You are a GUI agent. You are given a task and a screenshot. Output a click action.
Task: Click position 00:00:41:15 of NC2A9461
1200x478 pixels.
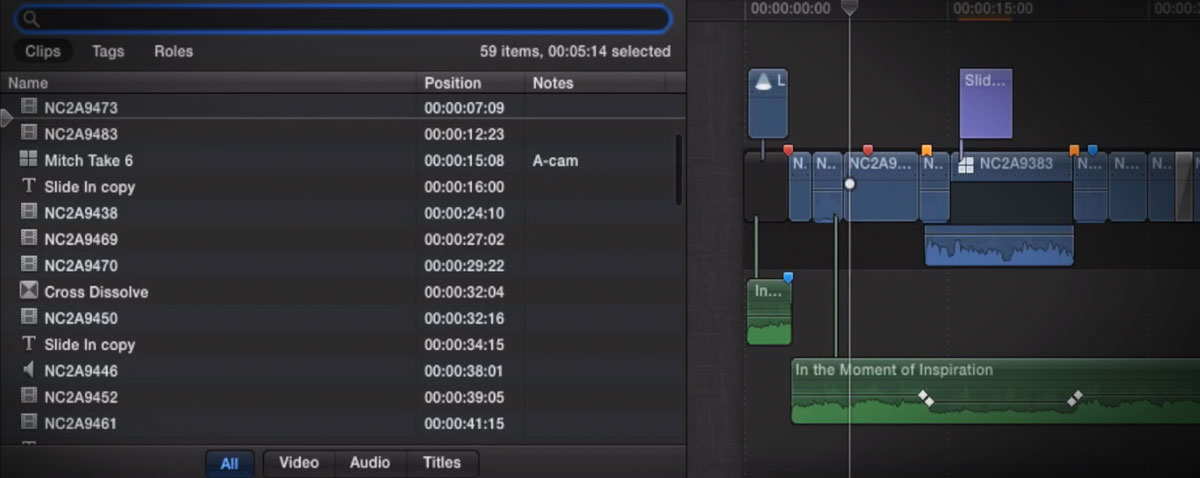click(464, 423)
